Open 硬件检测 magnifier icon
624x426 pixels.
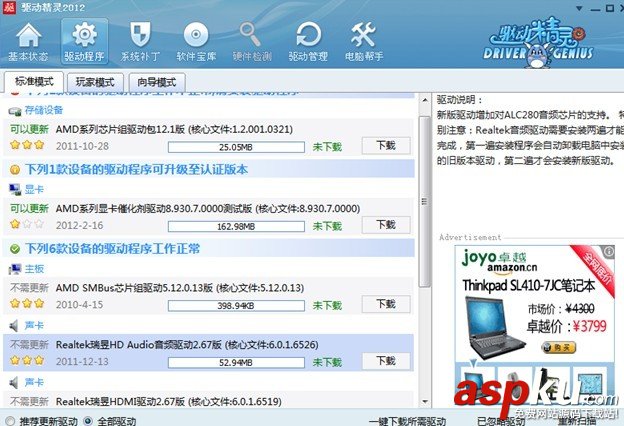click(x=252, y=41)
